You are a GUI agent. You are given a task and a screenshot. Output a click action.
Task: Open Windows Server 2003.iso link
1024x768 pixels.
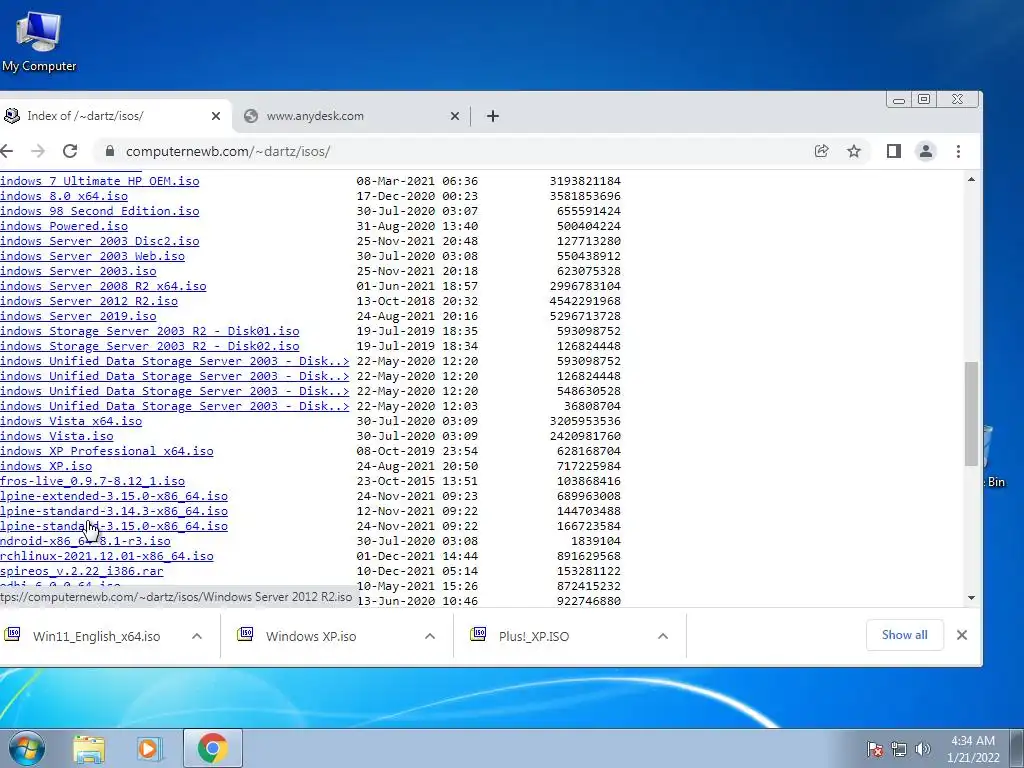pos(78,271)
